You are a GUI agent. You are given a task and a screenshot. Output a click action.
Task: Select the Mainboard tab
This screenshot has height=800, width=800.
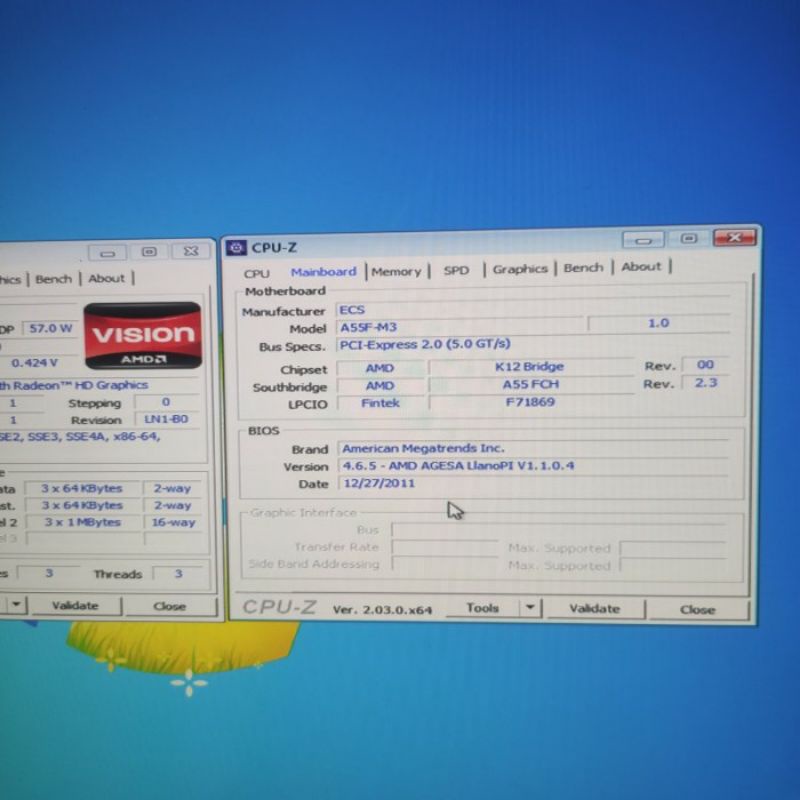[323, 271]
